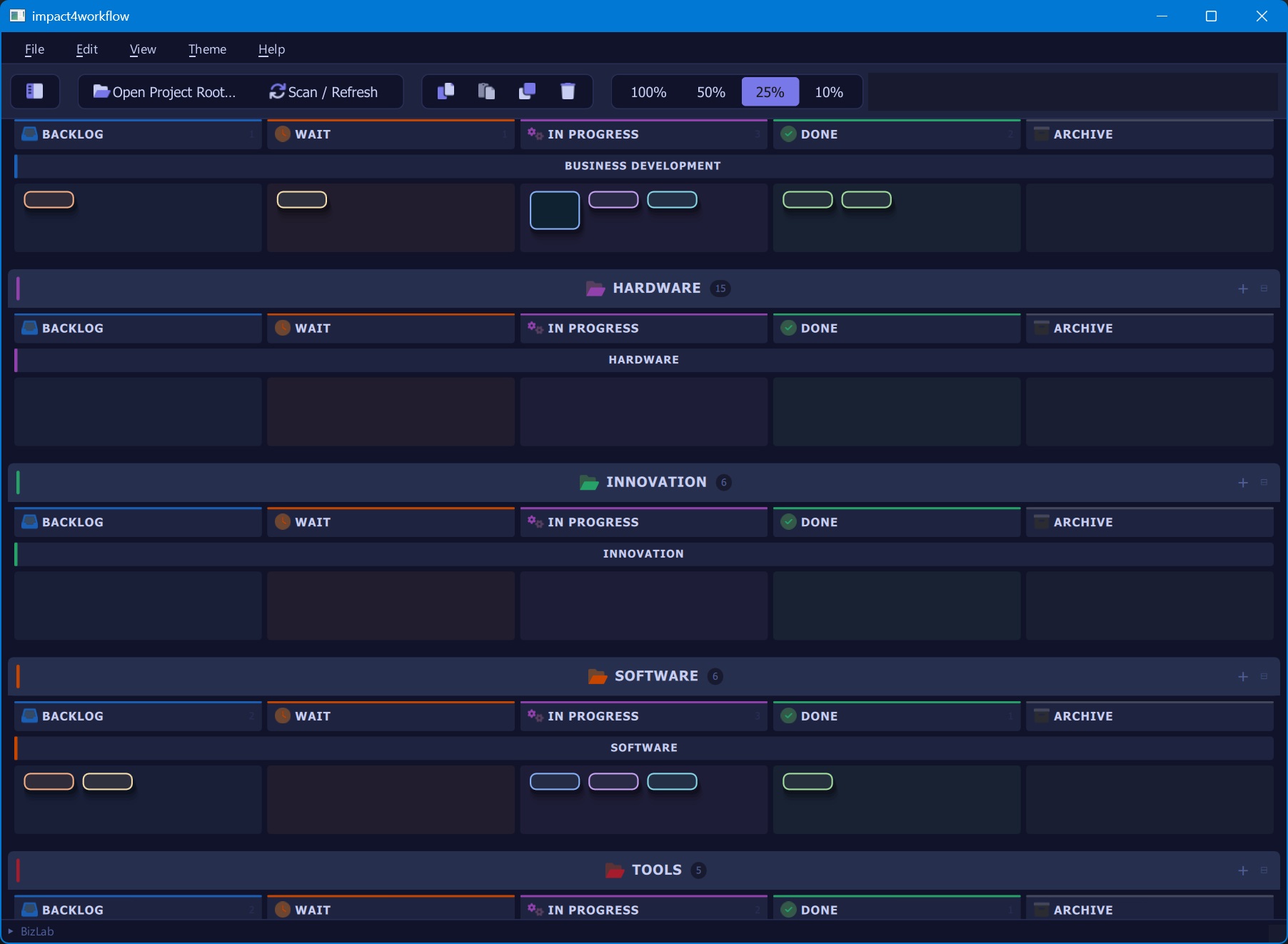1288x944 pixels.
Task: Select the large card in Business Development In Progress
Action: click(555, 210)
